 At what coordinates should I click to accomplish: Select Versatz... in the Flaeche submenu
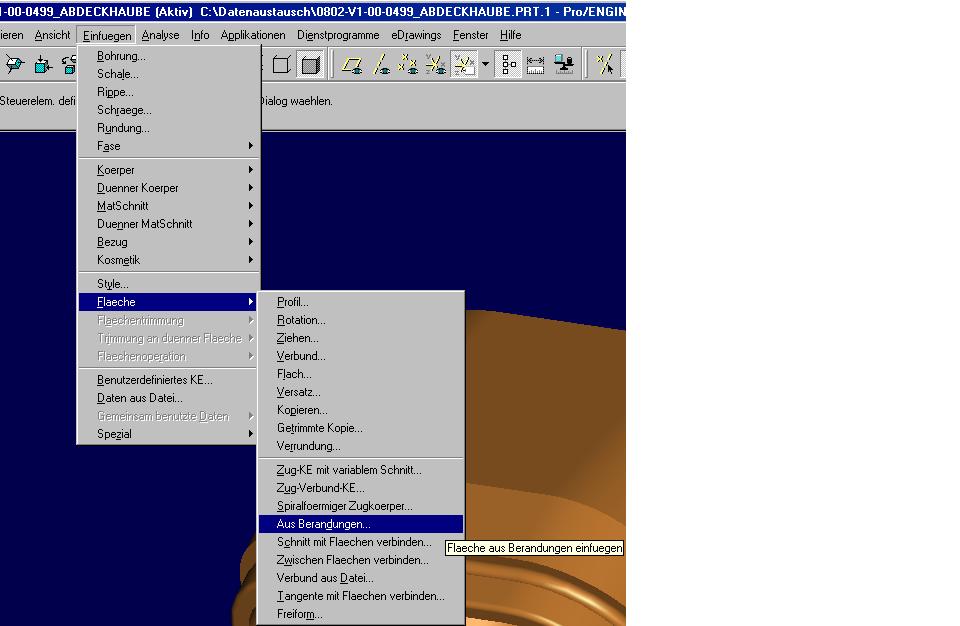pyautogui.click(x=361, y=392)
